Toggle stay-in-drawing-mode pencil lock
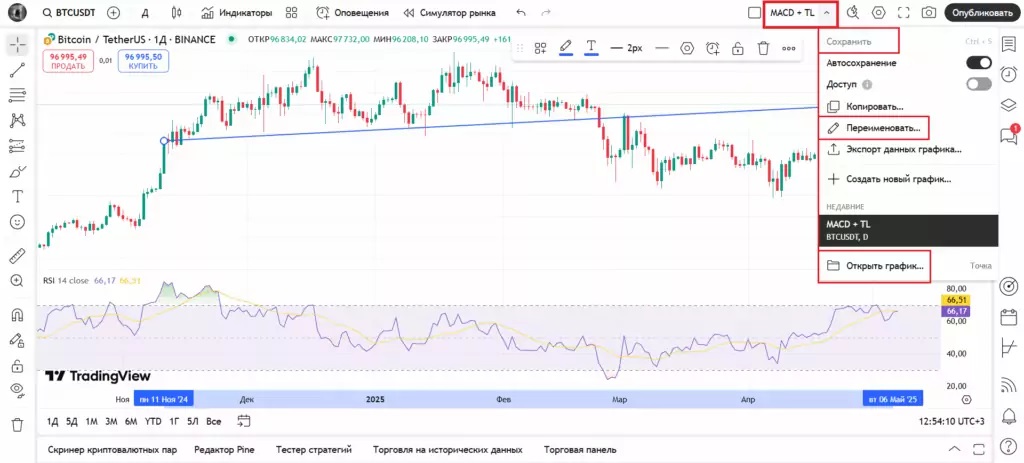1024x463 pixels. (x=18, y=340)
